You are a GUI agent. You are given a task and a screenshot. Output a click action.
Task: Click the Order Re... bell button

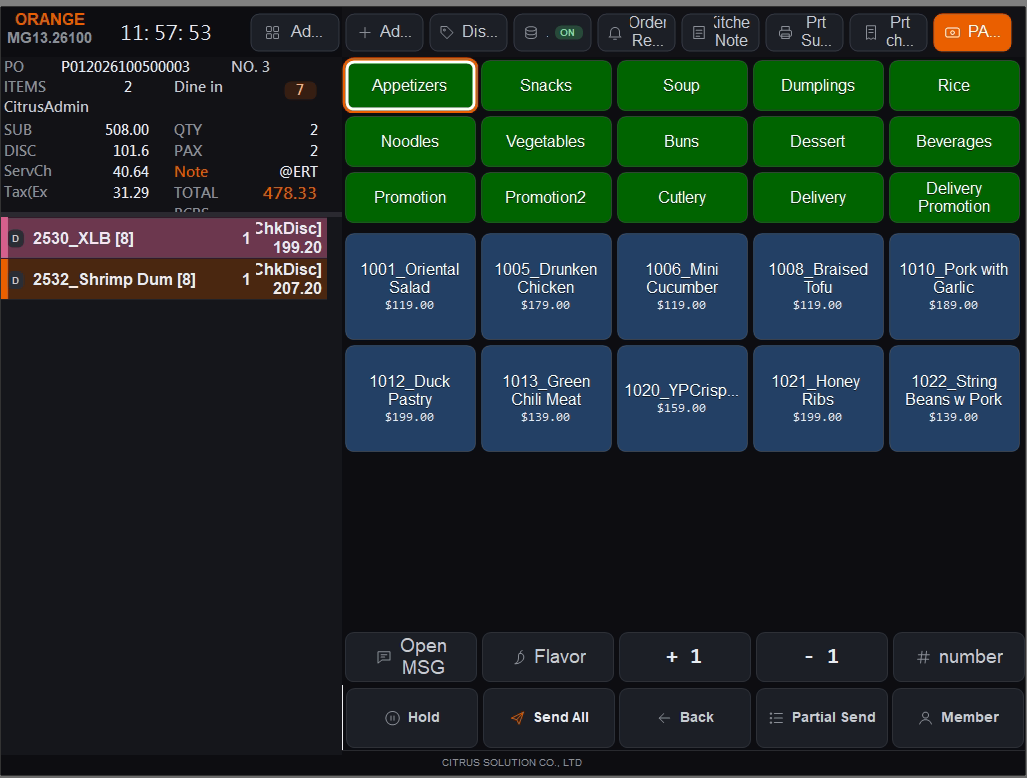637,32
